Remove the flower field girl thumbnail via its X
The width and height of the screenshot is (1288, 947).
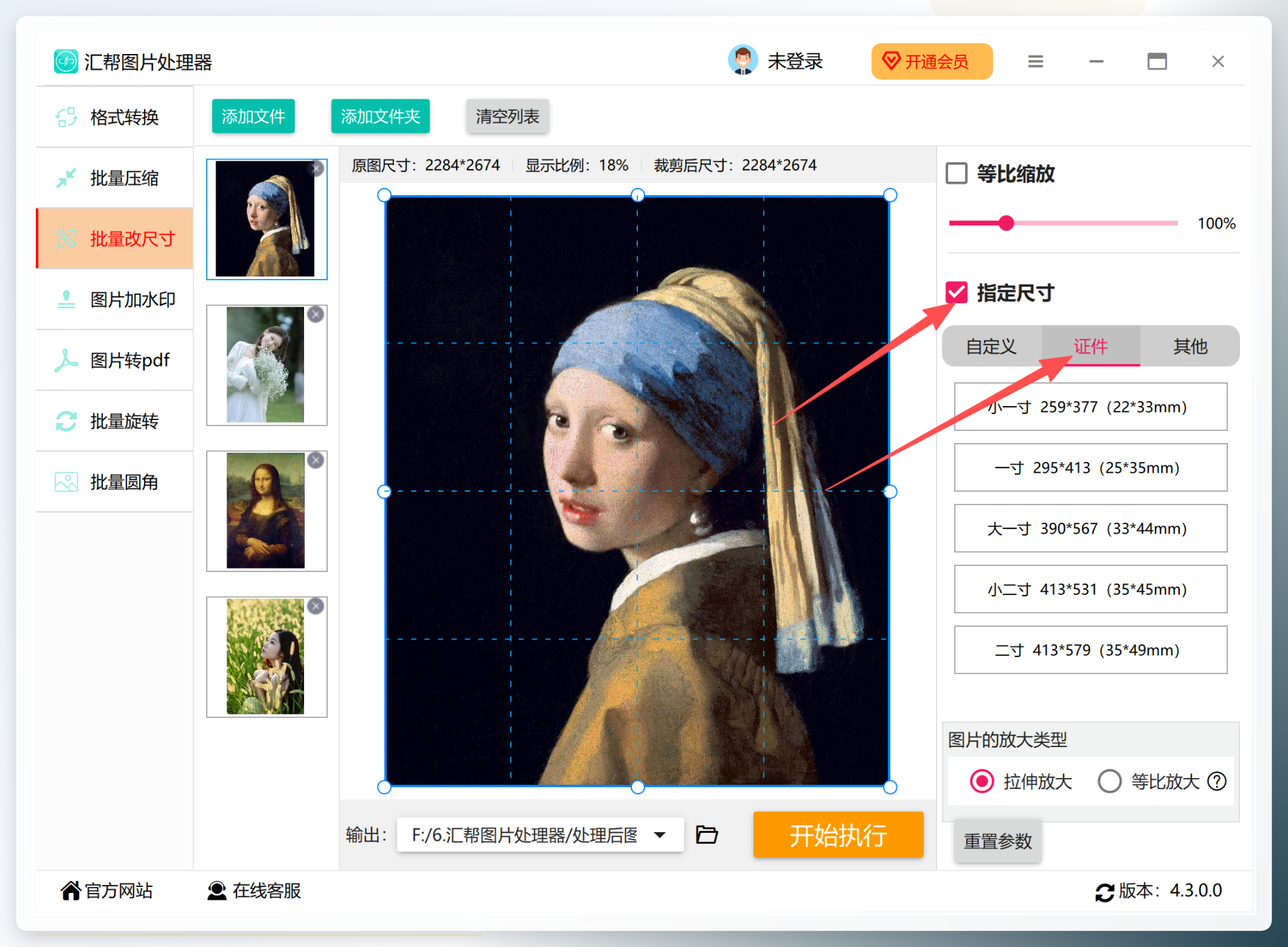316,606
